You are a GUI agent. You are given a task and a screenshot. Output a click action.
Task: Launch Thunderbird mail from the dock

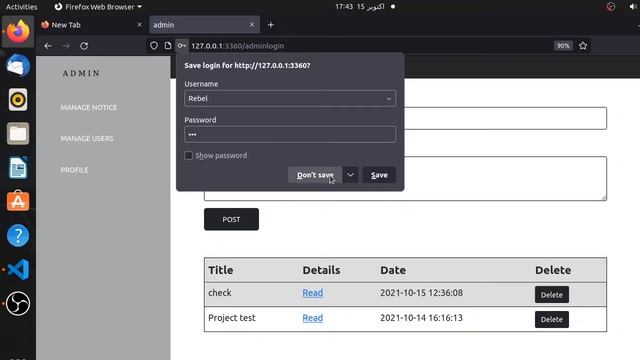pyautogui.click(x=18, y=65)
